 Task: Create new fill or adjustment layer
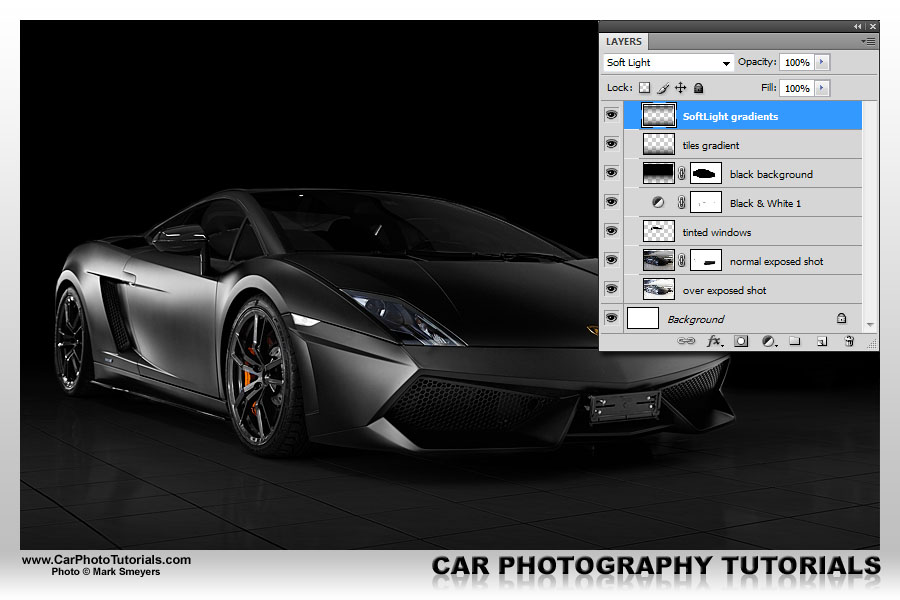(x=769, y=341)
